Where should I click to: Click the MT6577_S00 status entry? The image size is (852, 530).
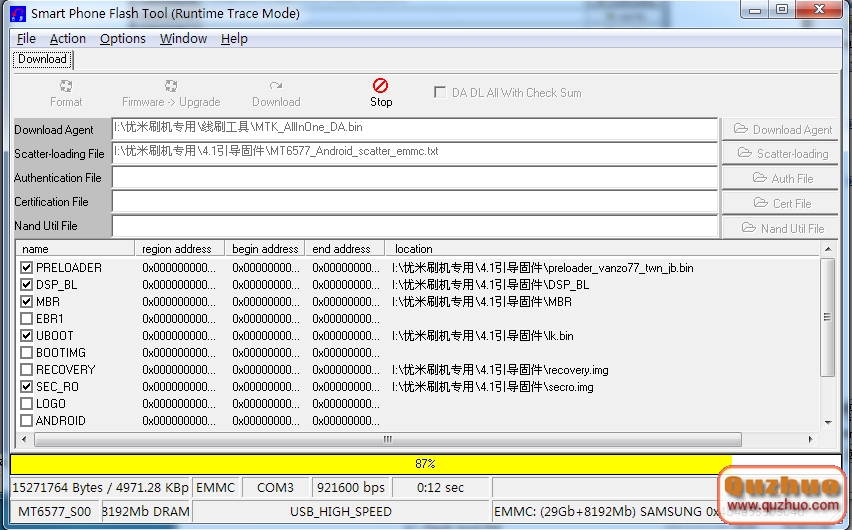(x=54, y=512)
